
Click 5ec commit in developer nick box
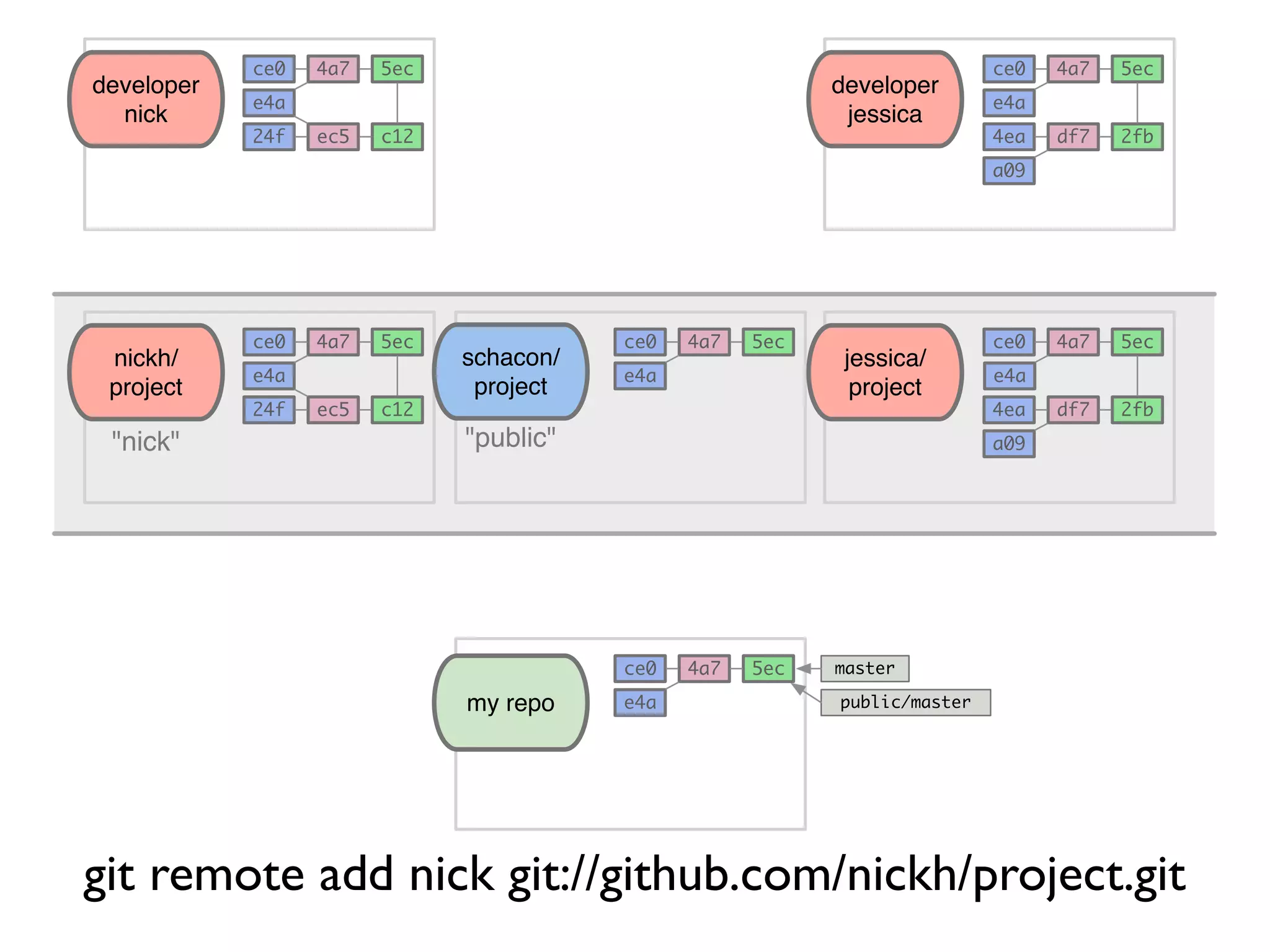(397, 68)
